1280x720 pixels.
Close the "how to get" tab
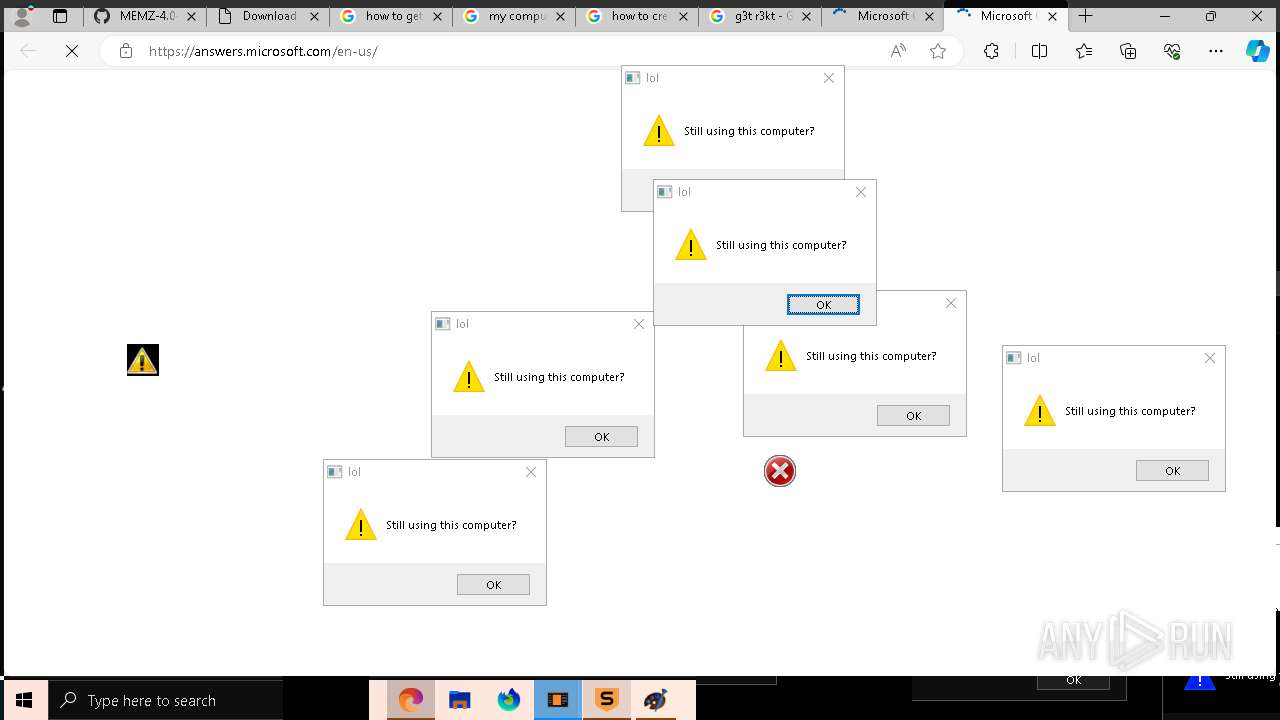[x=437, y=16]
